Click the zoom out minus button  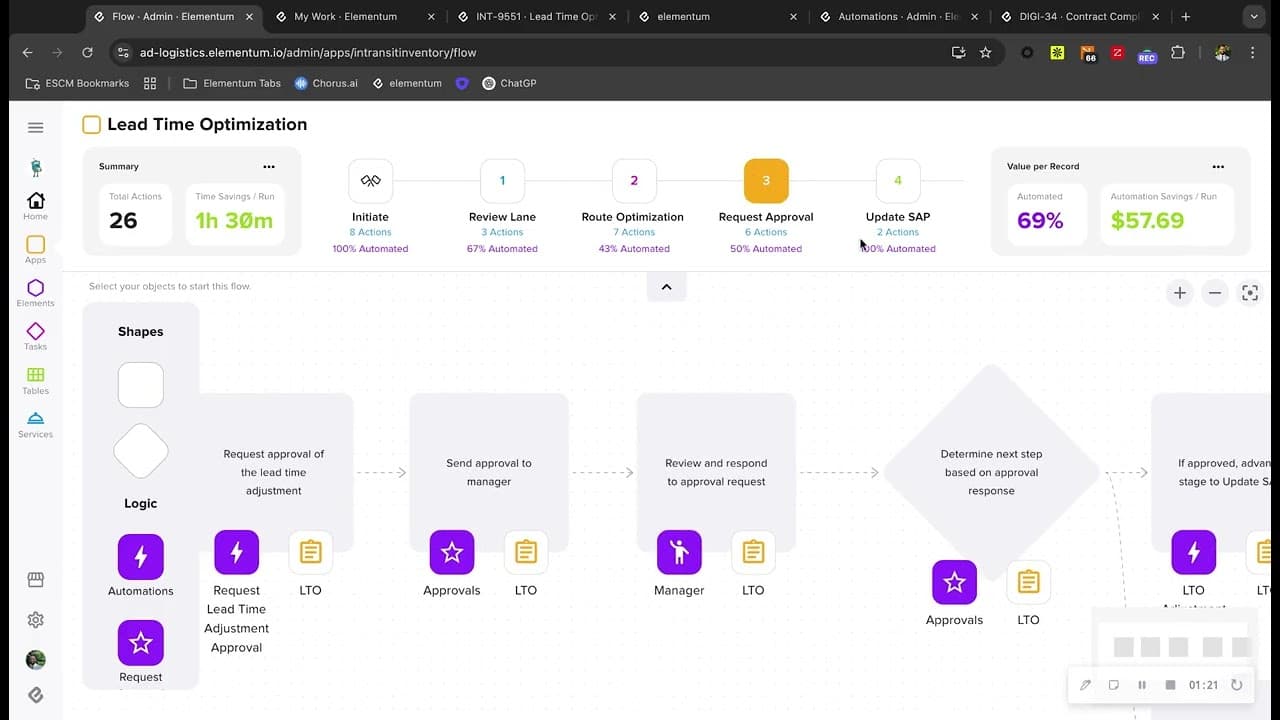pyautogui.click(x=1215, y=293)
